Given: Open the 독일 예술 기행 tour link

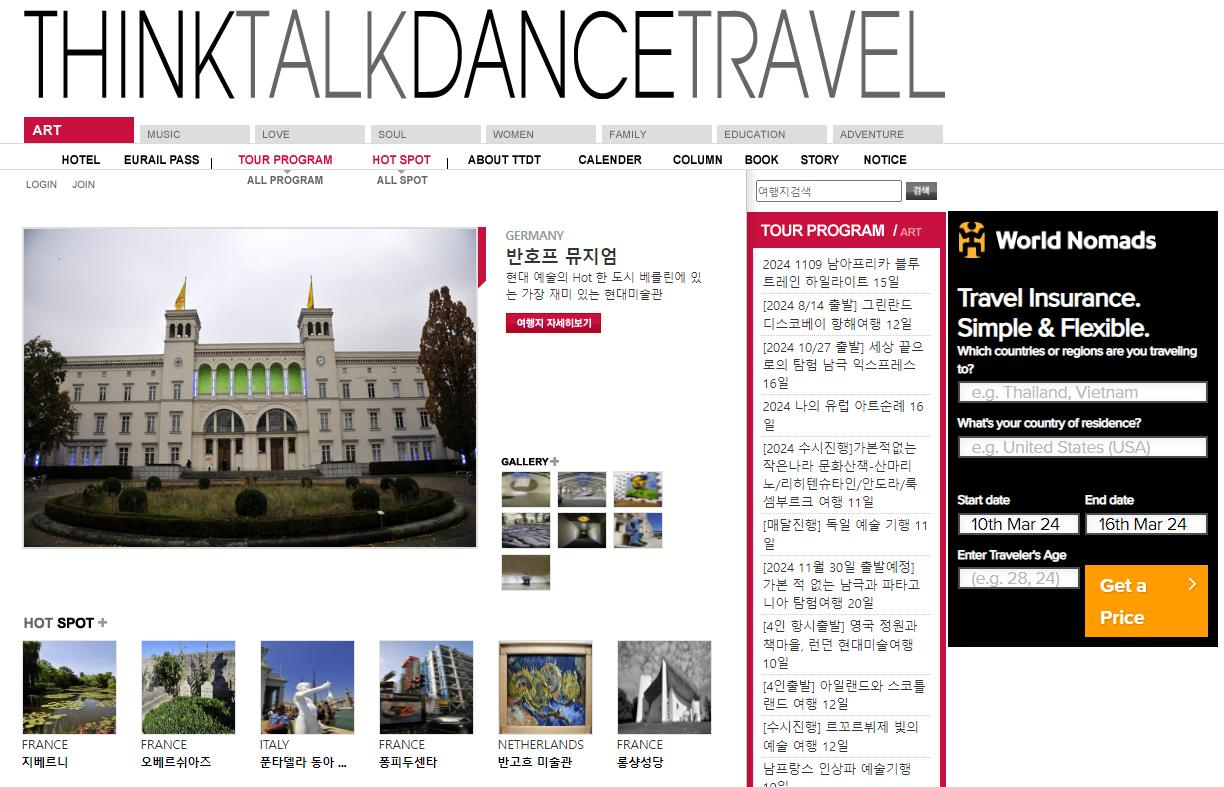Looking at the screenshot, I should [x=844, y=534].
